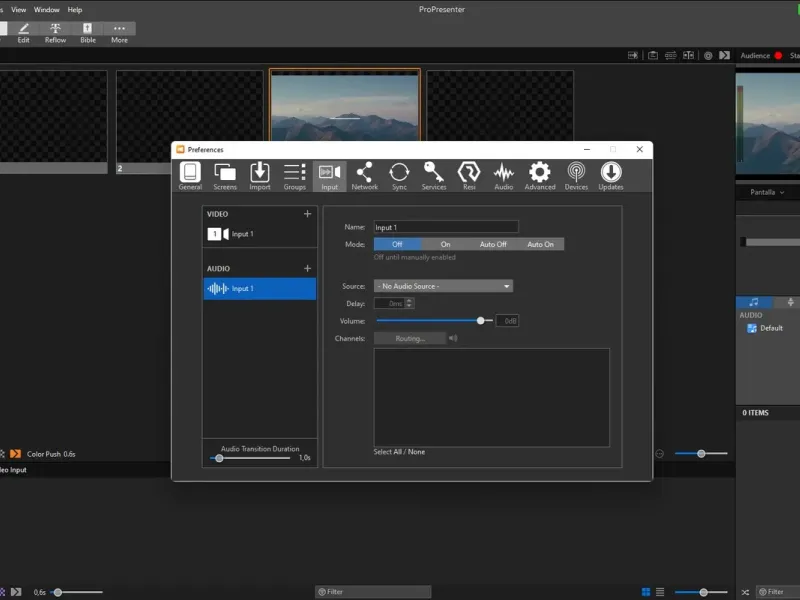The image size is (800, 600).
Task: Open the Screens preferences tab
Action: [225, 177]
